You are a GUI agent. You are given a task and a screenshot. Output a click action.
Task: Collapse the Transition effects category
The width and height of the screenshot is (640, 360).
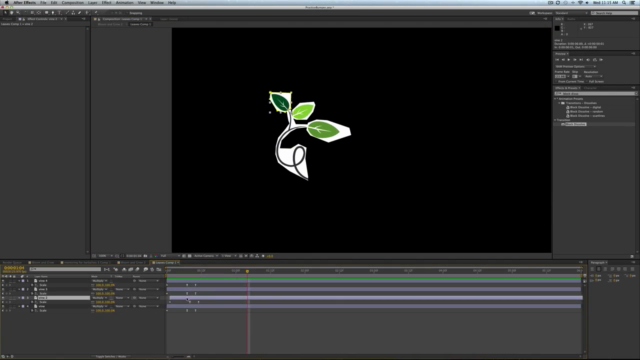tap(556, 120)
